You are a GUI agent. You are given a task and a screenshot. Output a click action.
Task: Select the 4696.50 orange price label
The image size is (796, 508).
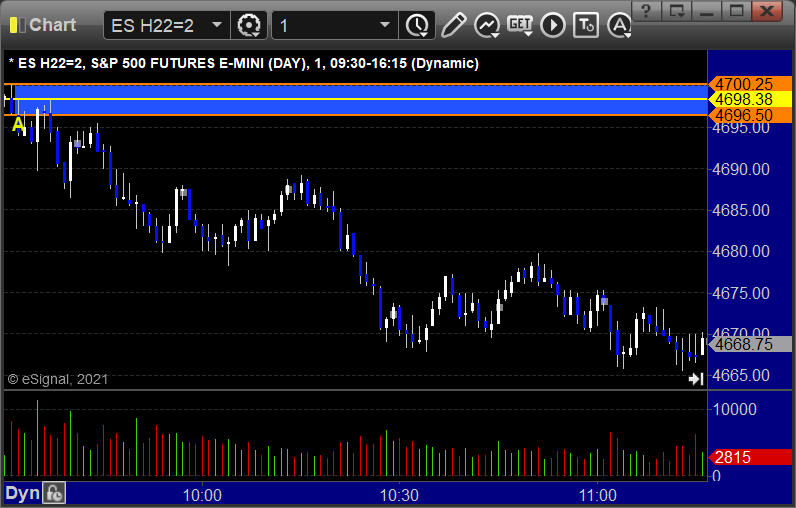(x=750, y=115)
